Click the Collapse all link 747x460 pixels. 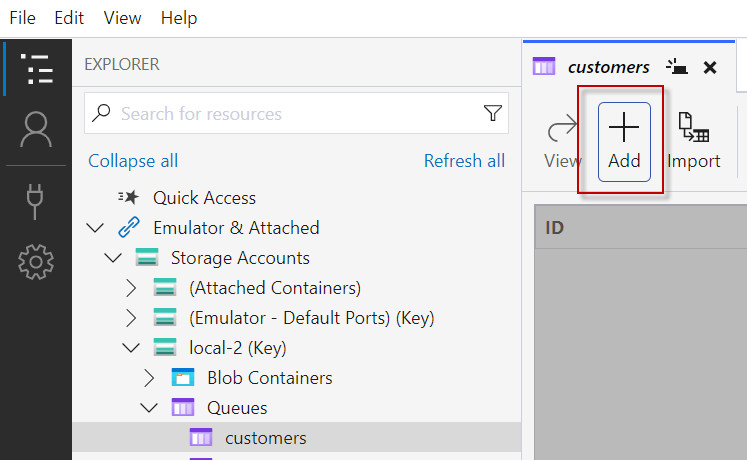(x=133, y=161)
